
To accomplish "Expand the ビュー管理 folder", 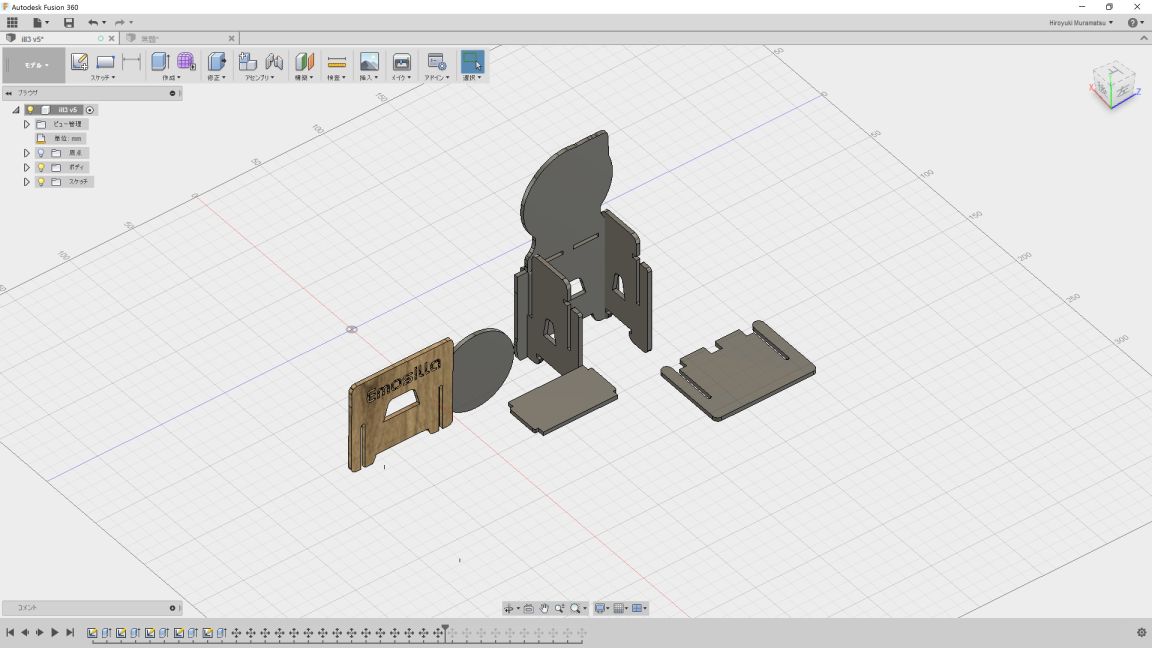I will pos(26,124).
